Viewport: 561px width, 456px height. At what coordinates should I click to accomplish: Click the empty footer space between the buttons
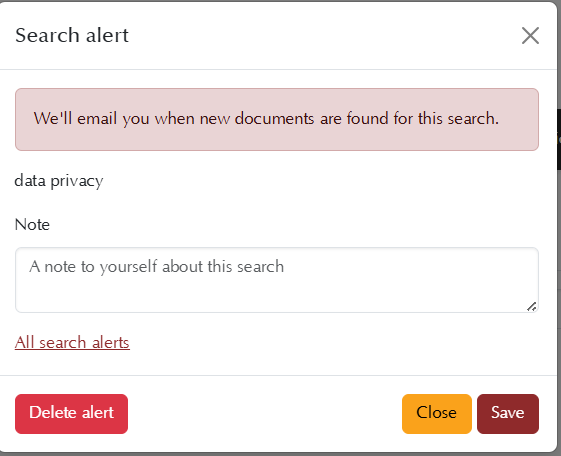point(265,414)
